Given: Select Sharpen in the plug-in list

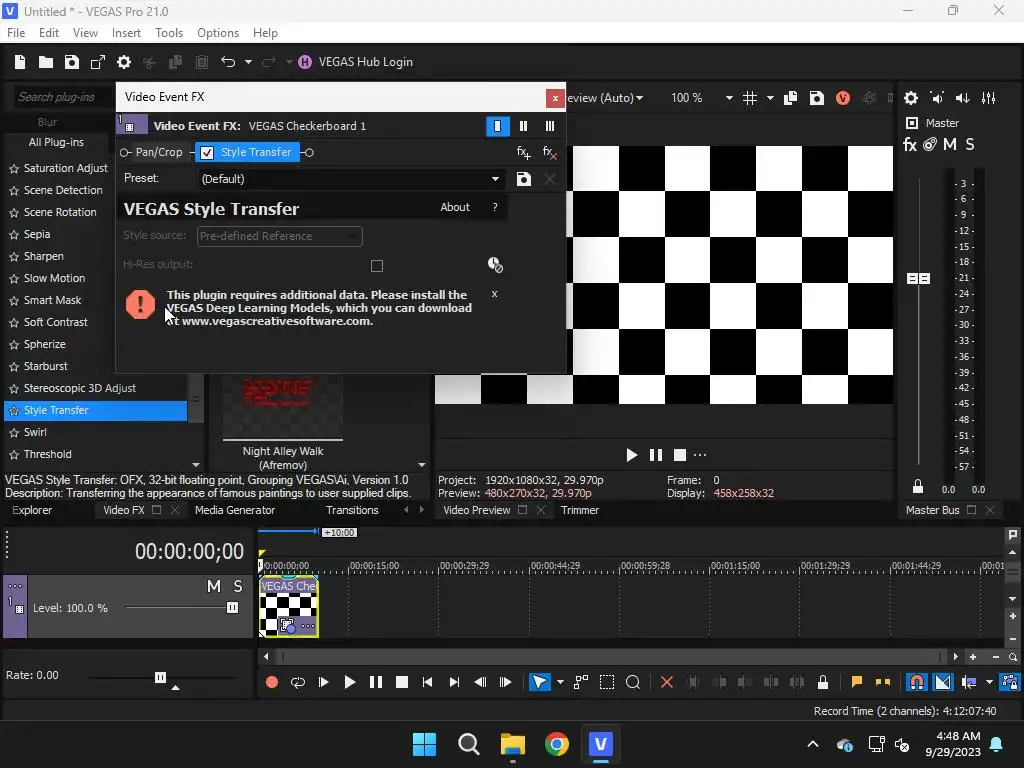Looking at the screenshot, I should (43, 256).
